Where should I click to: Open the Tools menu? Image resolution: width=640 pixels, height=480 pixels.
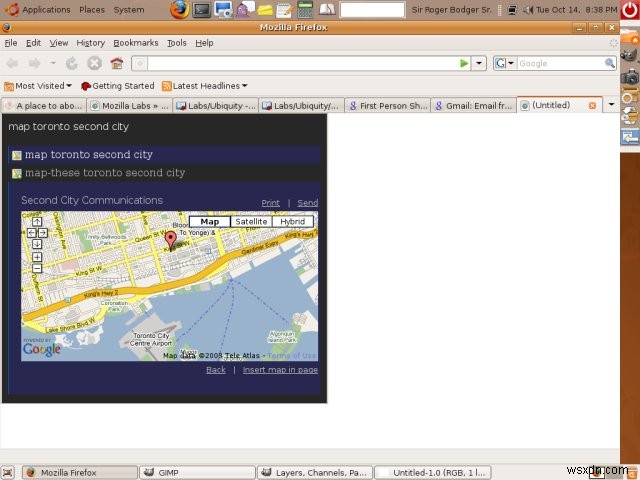(x=177, y=43)
